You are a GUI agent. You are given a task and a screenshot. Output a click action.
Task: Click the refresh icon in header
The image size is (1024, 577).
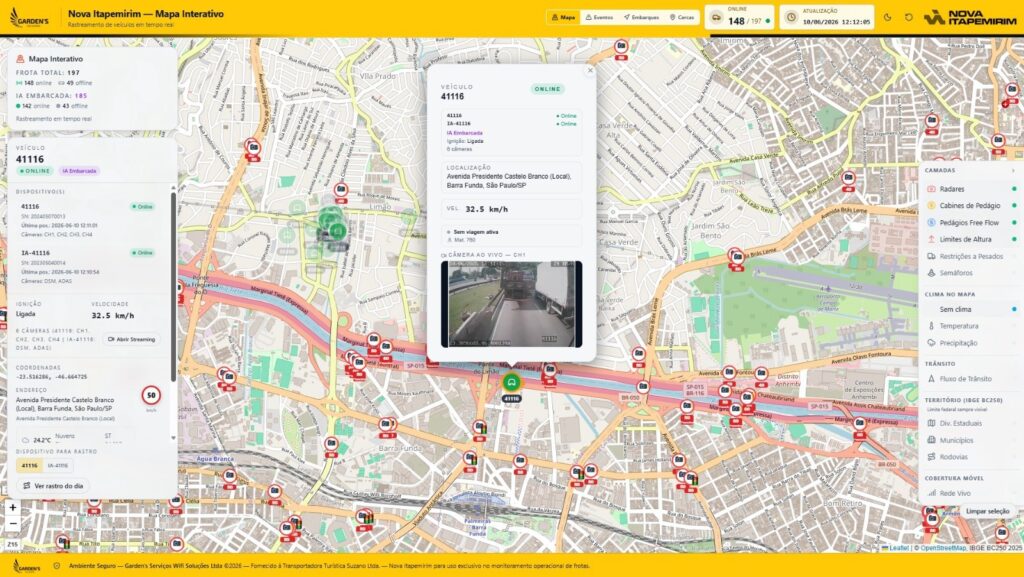(908, 18)
